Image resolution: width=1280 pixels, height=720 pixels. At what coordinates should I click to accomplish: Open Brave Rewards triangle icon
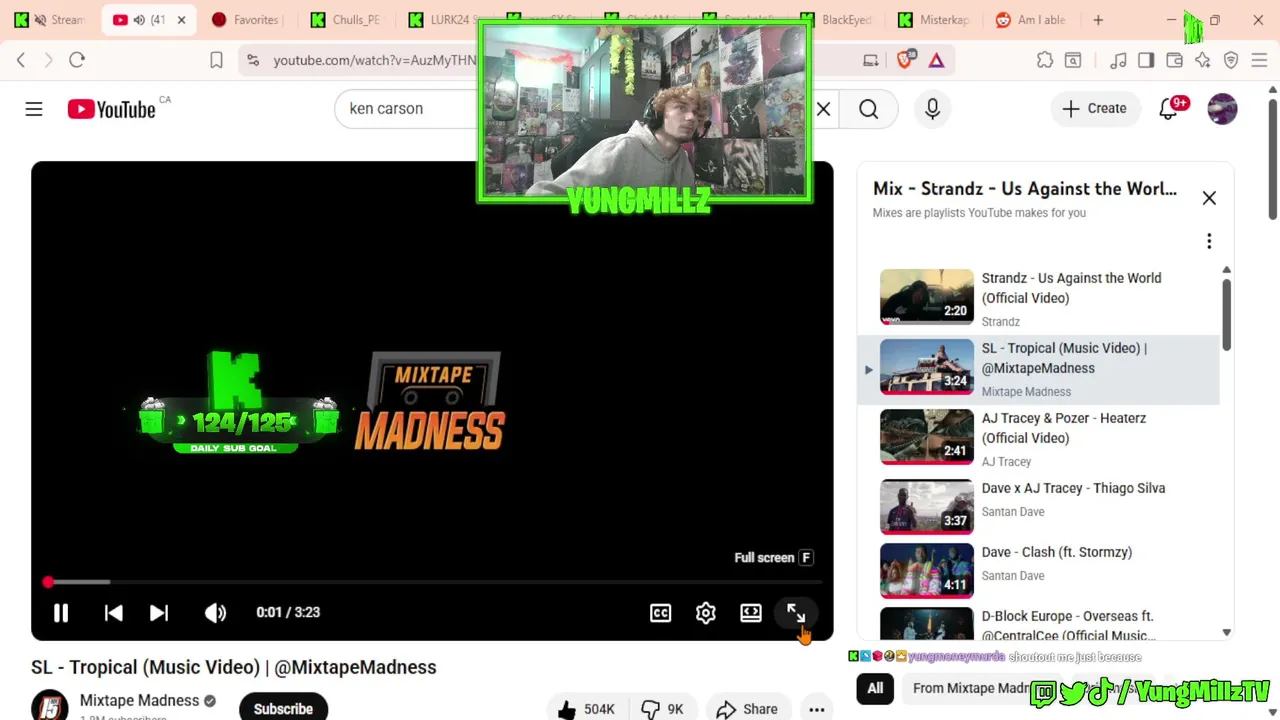pos(937,60)
